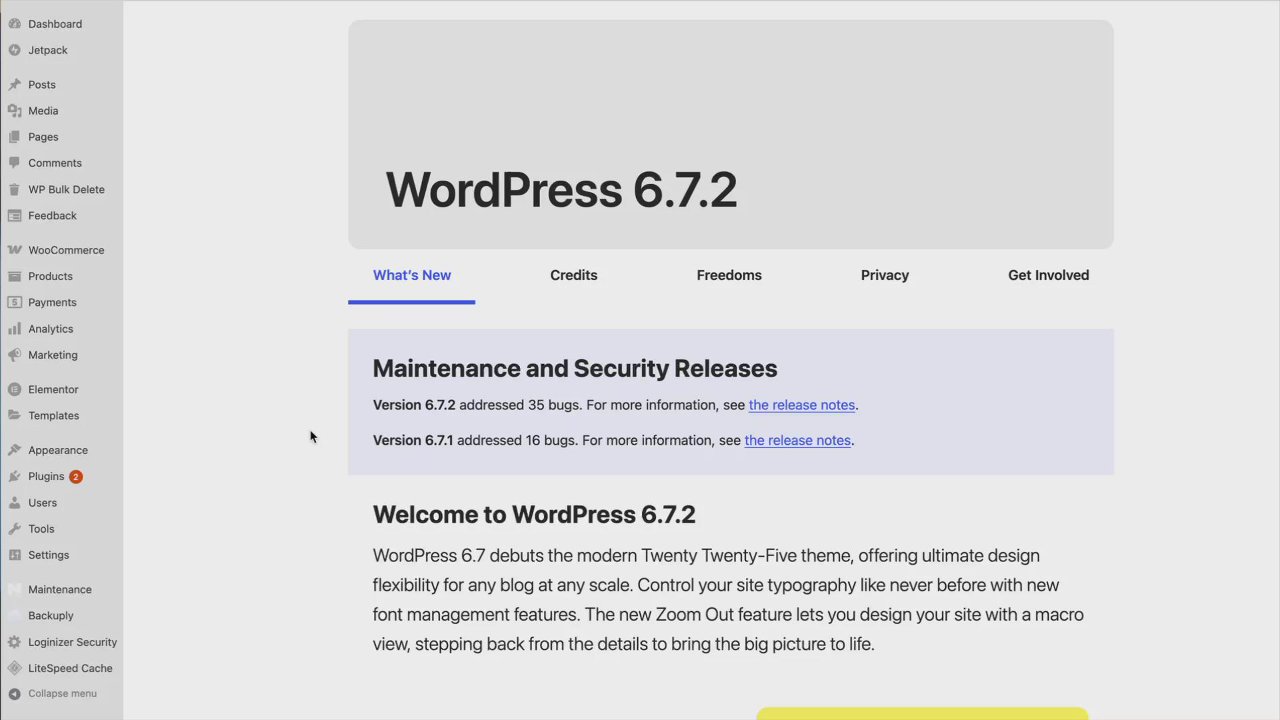This screenshot has height=720, width=1280.
Task: Go to Posts in the sidebar
Action: coord(42,85)
